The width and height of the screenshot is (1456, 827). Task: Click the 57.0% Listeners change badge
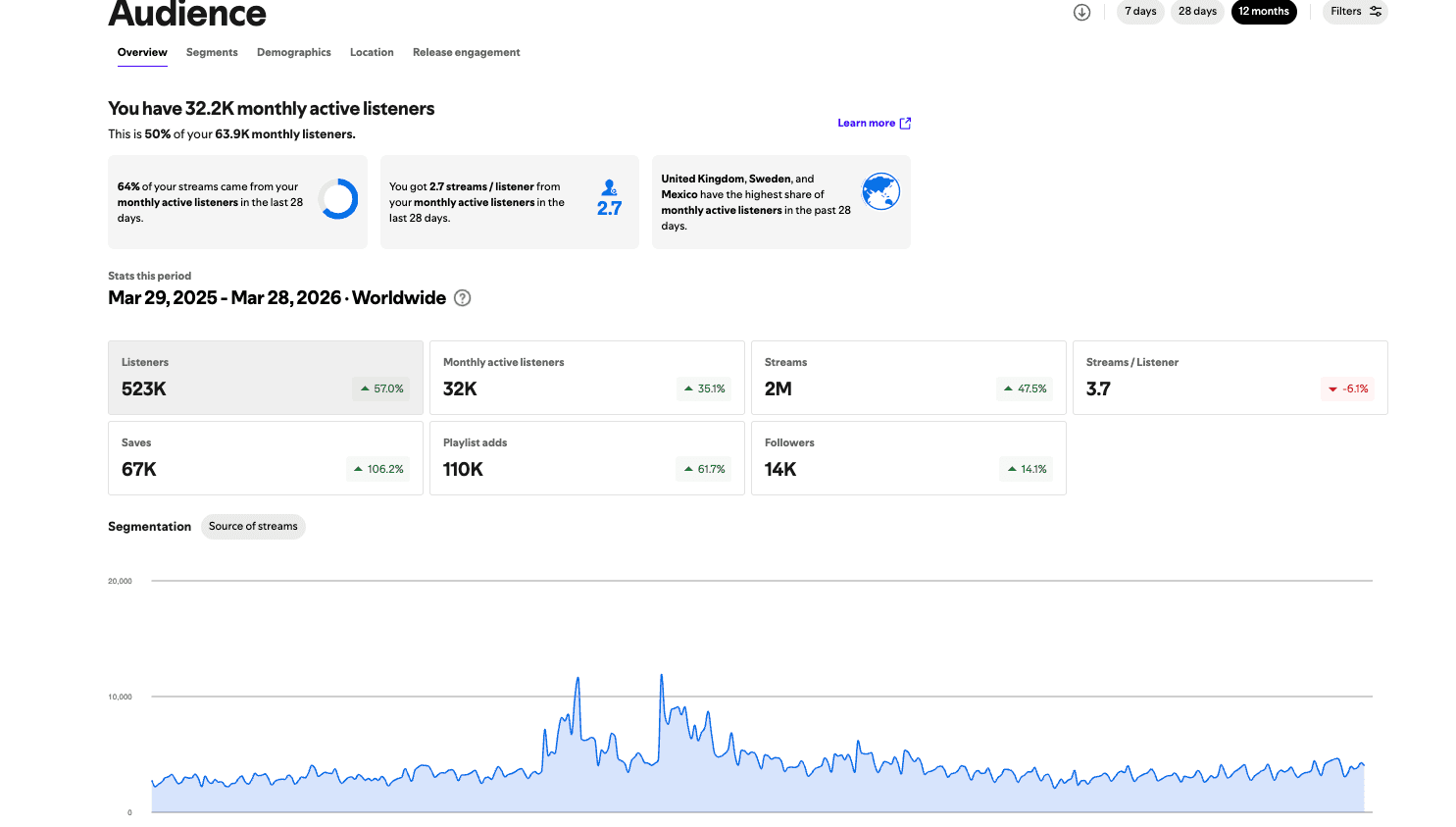381,389
